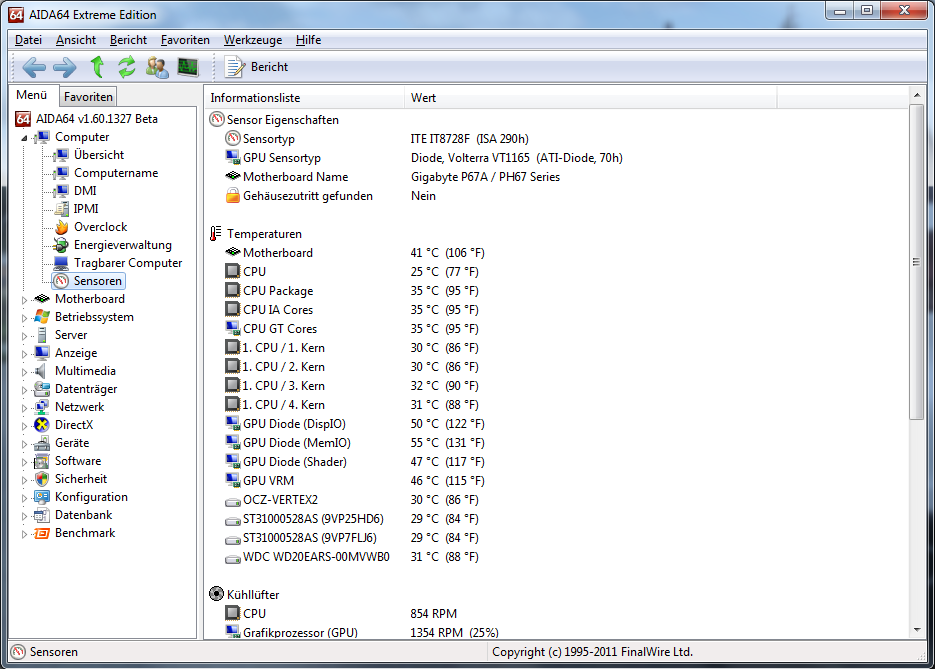Expand the Anzeige tree node
The width and height of the screenshot is (935, 669).
[x=24, y=354]
